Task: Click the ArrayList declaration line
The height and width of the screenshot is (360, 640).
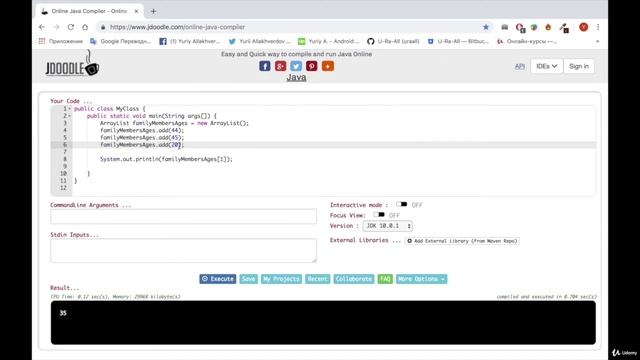Action: click(x=174, y=123)
